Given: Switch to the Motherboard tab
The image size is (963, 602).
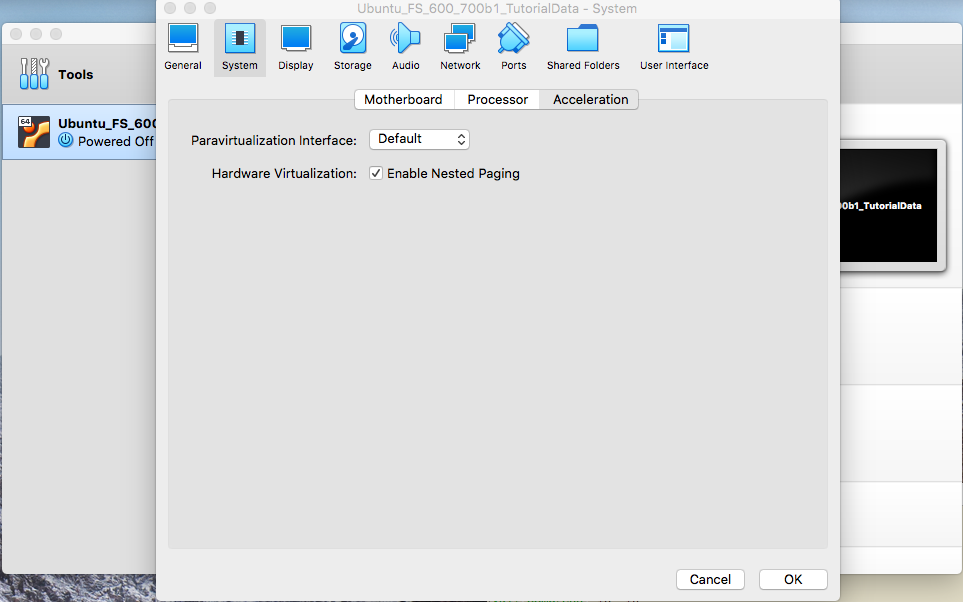Looking at the screenshot, I should pyautogui.click(x=403, y=99).
